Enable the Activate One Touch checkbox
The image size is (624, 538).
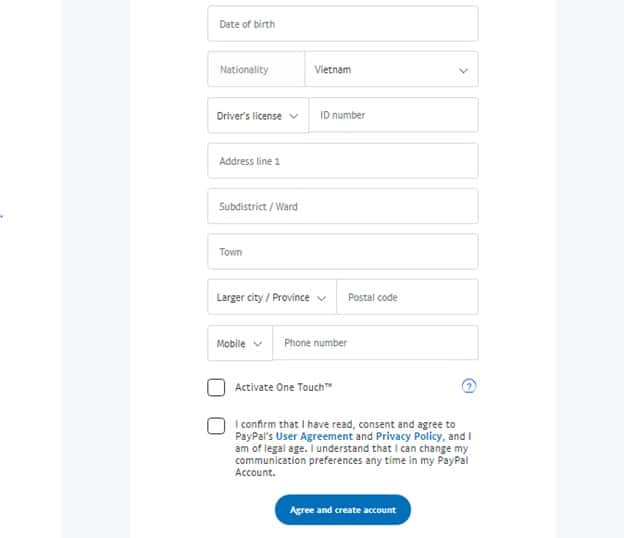coord(216,387)
